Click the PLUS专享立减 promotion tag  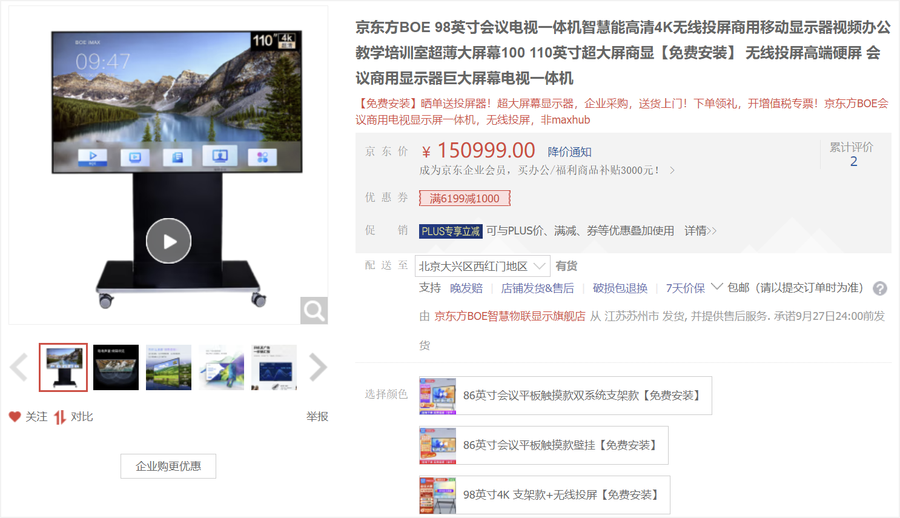(451, 231)
